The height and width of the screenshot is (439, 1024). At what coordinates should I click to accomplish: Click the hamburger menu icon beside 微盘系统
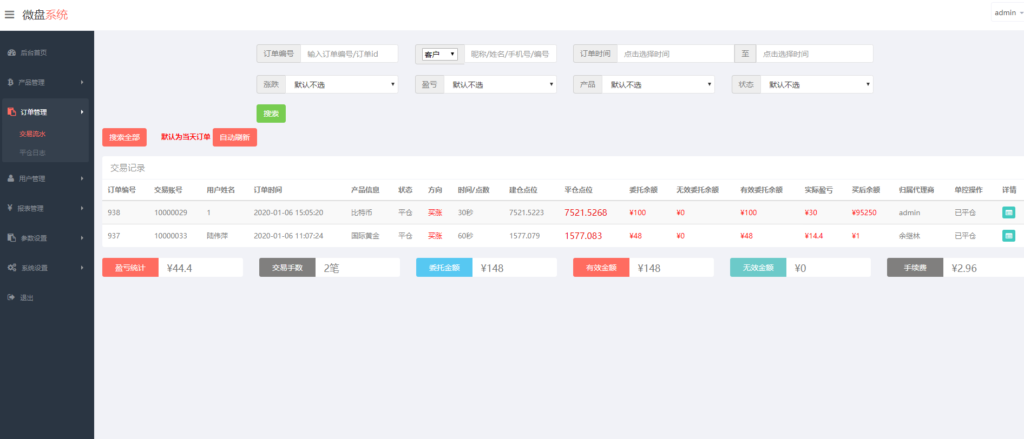coord(10,14)
